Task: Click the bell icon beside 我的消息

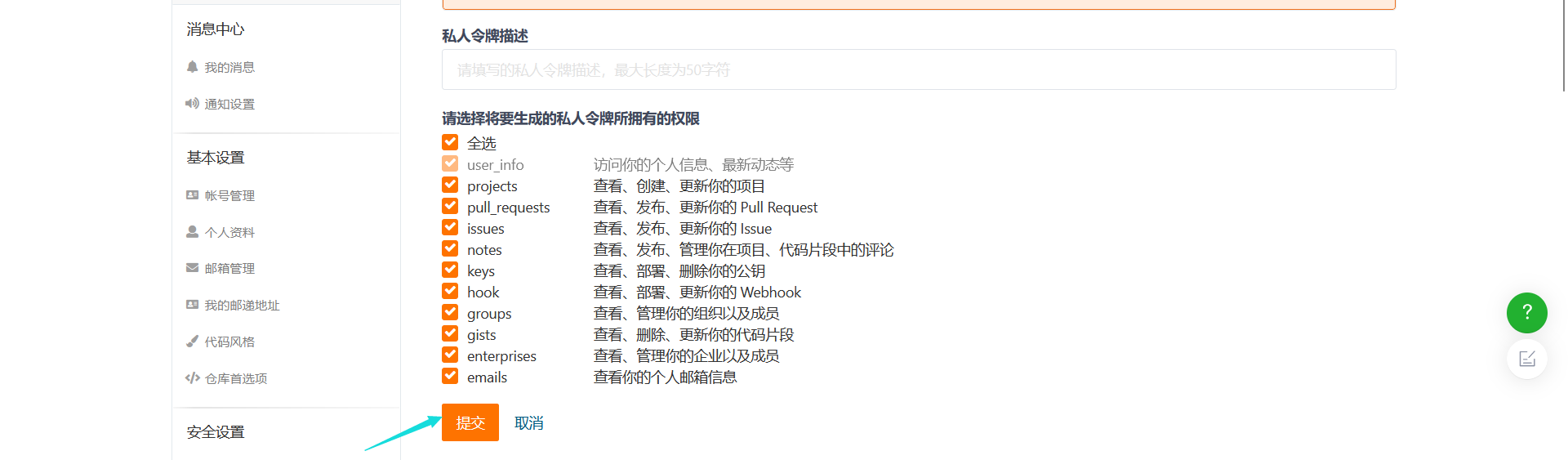Action: 192,67
